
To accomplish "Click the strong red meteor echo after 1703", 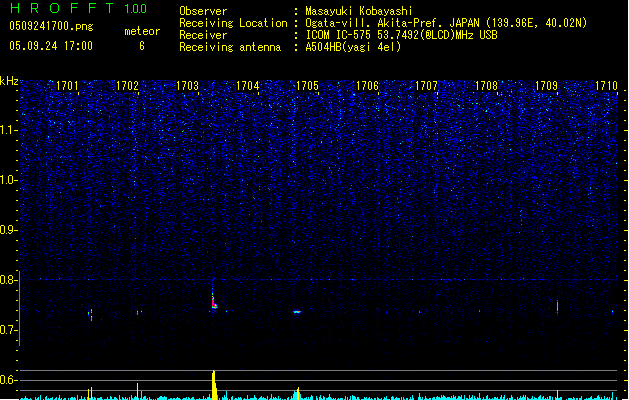I will pos(214,300).
